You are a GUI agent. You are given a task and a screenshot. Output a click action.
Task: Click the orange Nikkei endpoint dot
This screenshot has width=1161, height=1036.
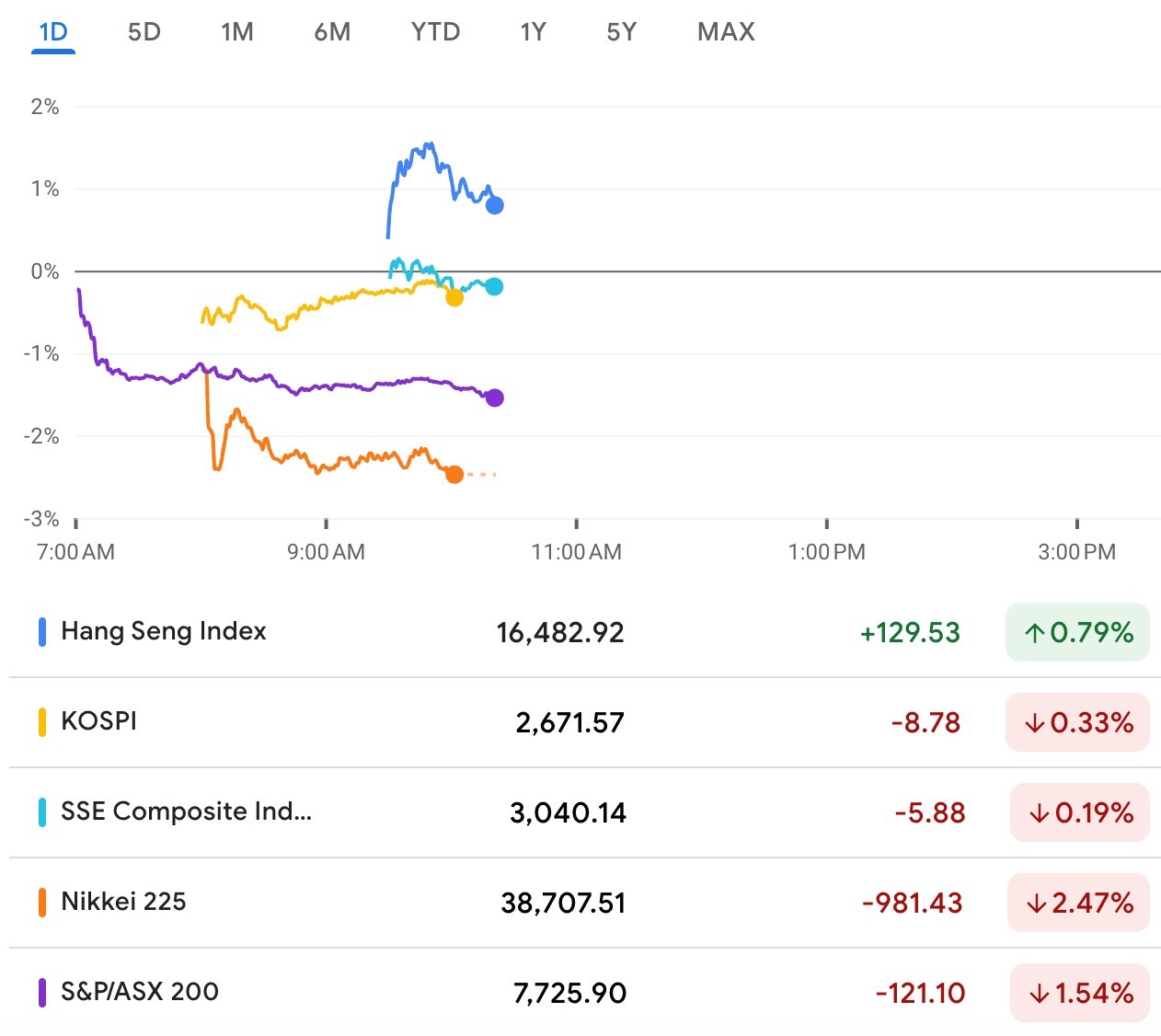[x=454, y=474]
